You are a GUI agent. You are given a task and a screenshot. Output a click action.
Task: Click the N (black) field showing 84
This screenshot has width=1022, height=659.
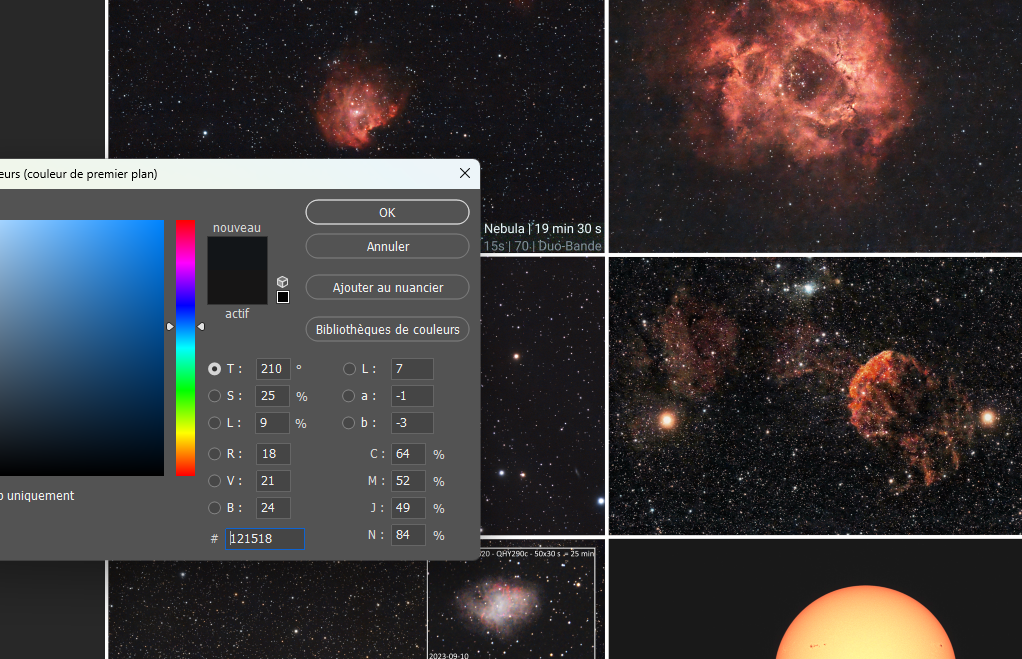(x=409, y=535)
